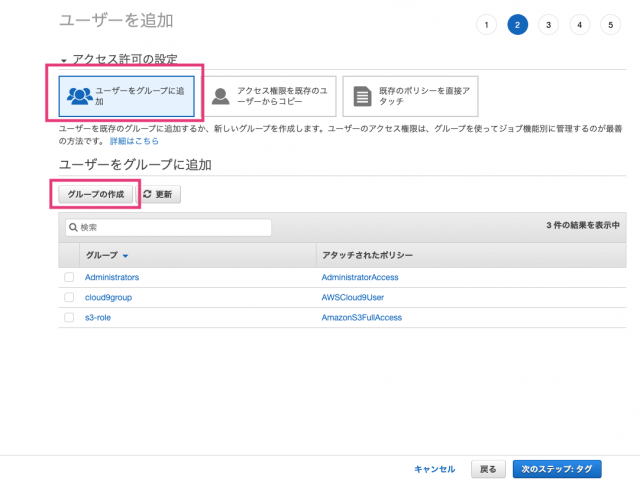Viewport: 640px width, 480px height.
Task: Click the refresh arrows icon beside 更新
Action: click(147, 194)
